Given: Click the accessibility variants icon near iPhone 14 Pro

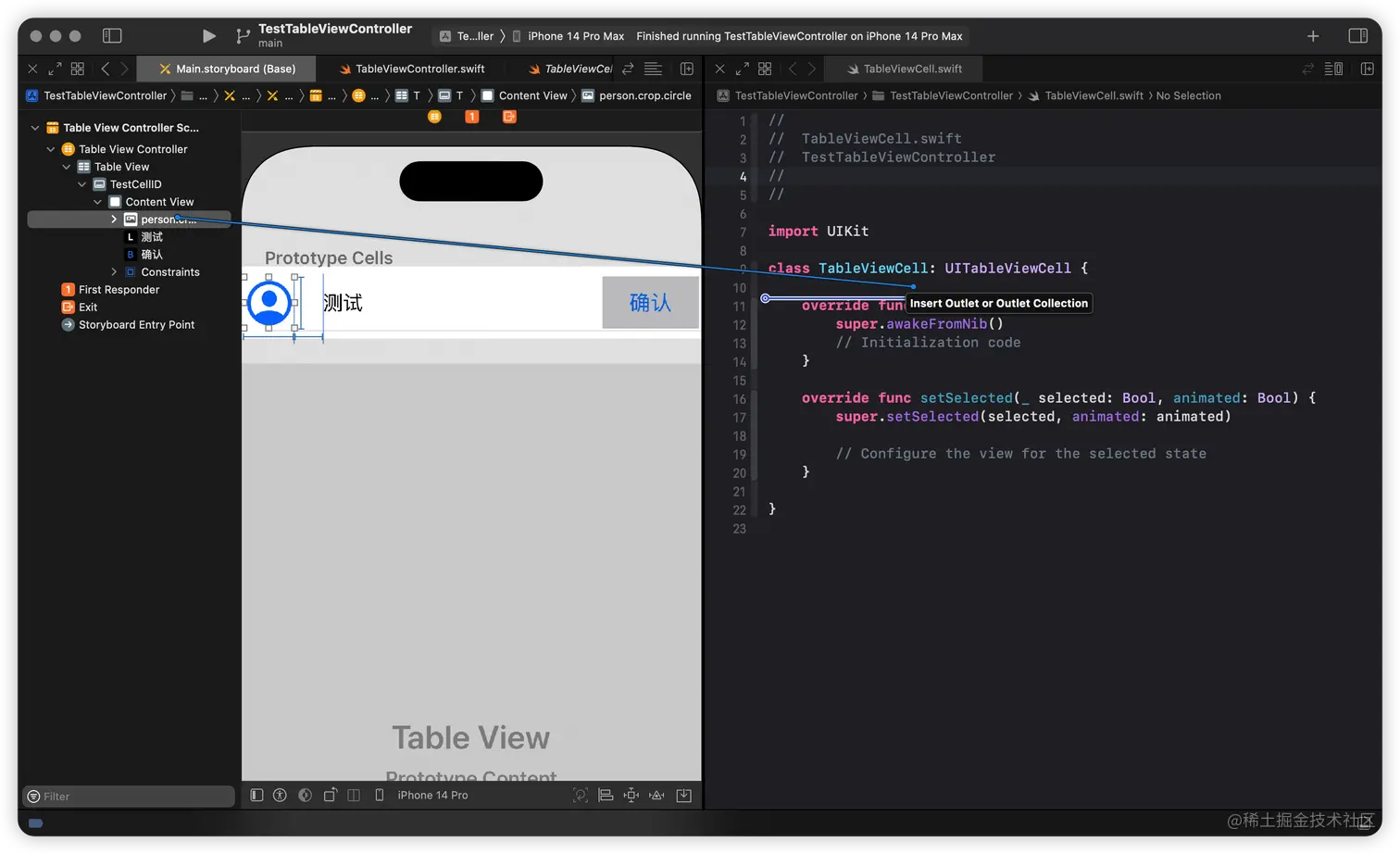Looking at the screenshot, I should (x=281, y=795).
